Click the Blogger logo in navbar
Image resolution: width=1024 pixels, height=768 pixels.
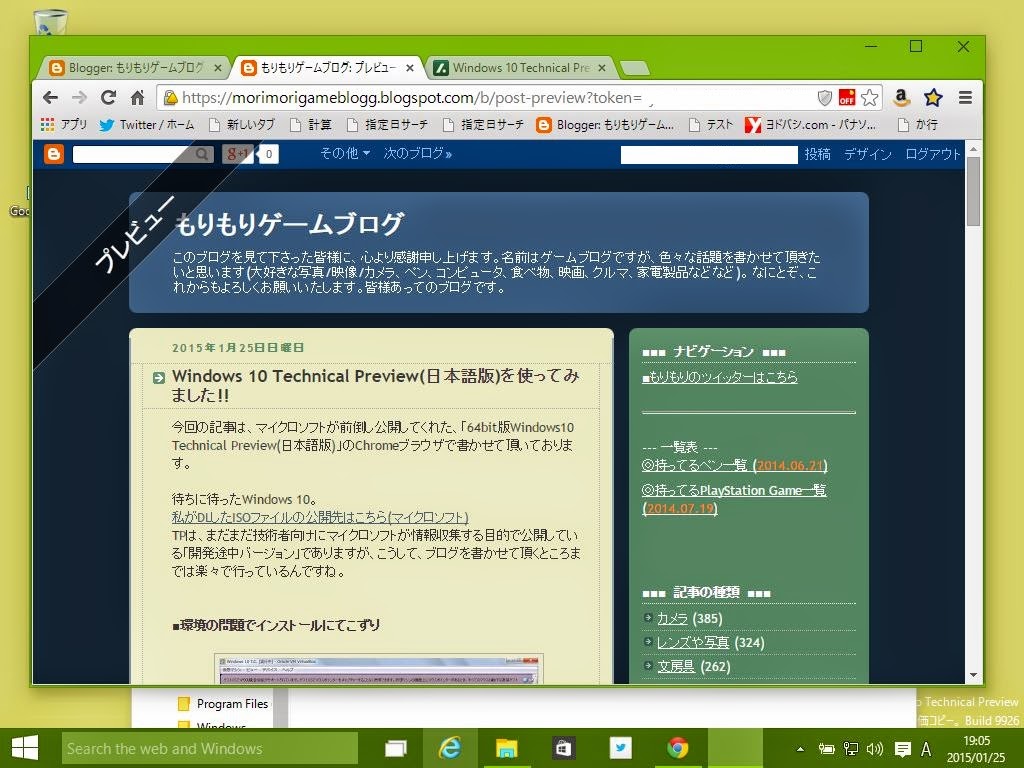54,154
